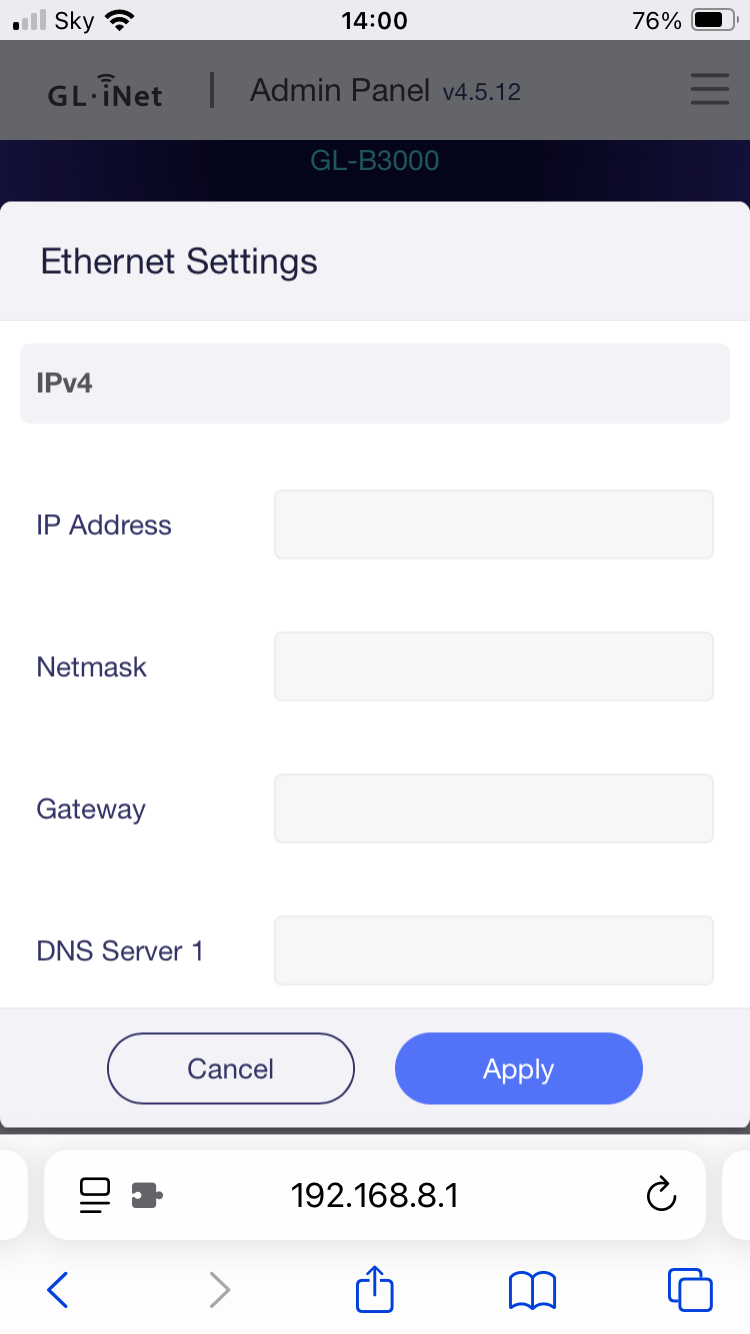The width and height of the screenshot is (750, 1334).
Task: Open the page formatting options icon
Action: tap(94, 1194)
